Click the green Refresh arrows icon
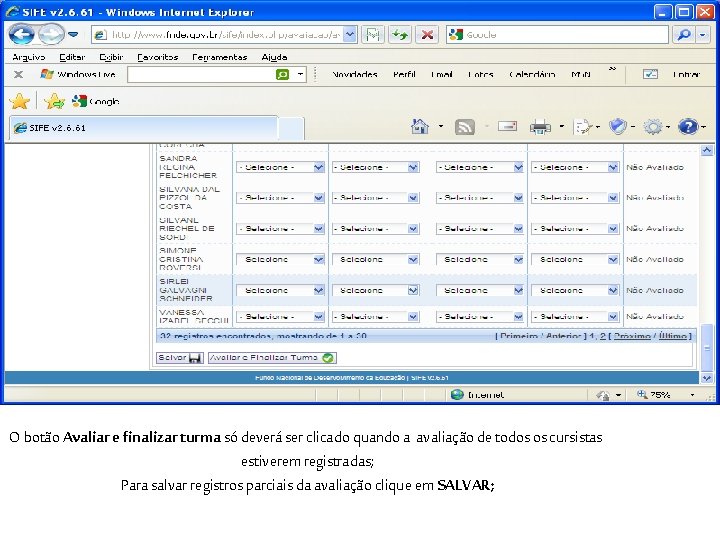720x540 pixels. click(x=399, y=34)
